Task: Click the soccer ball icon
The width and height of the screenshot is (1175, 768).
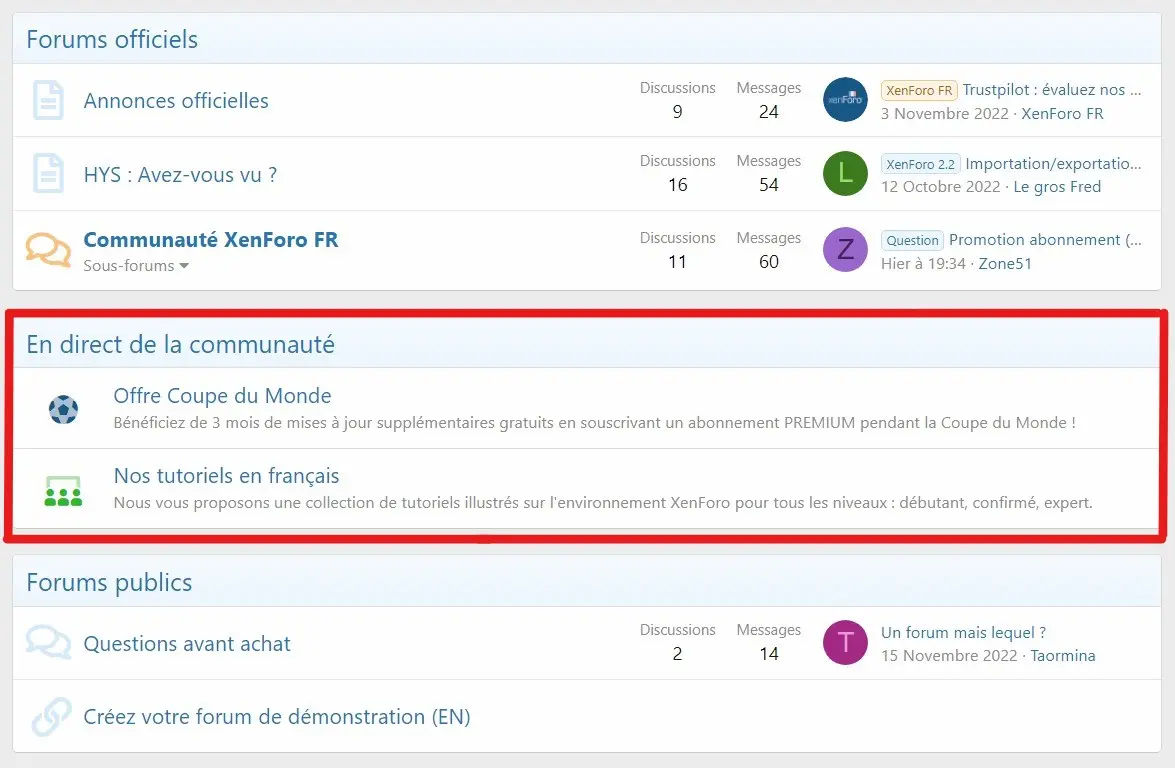Action: tap(63, 408)
